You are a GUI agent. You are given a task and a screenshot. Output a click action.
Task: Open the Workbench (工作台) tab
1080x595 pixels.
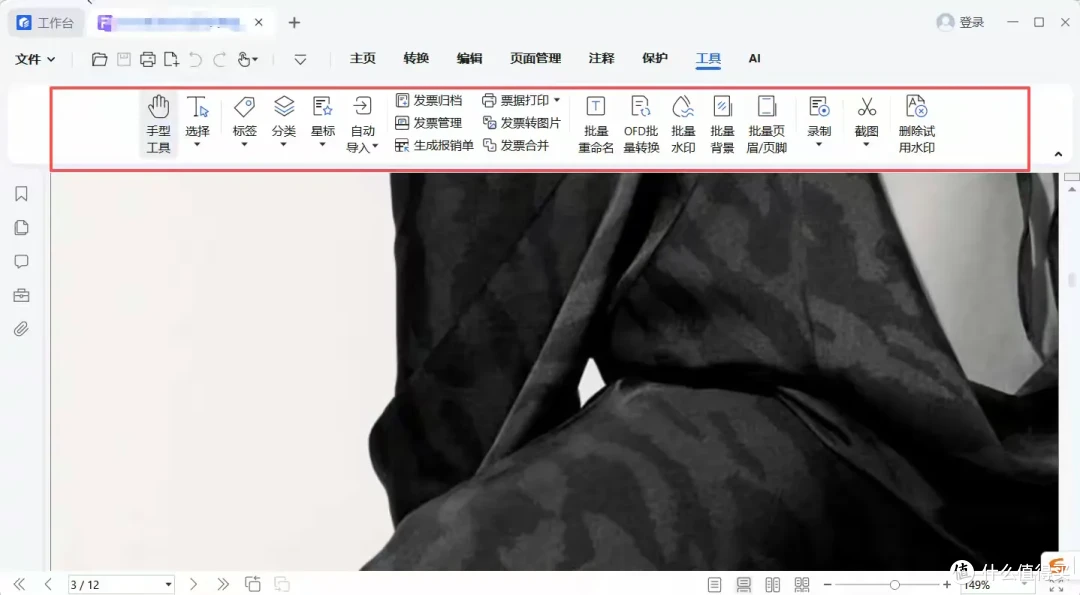pyautogui.click(x=45, y=23)
